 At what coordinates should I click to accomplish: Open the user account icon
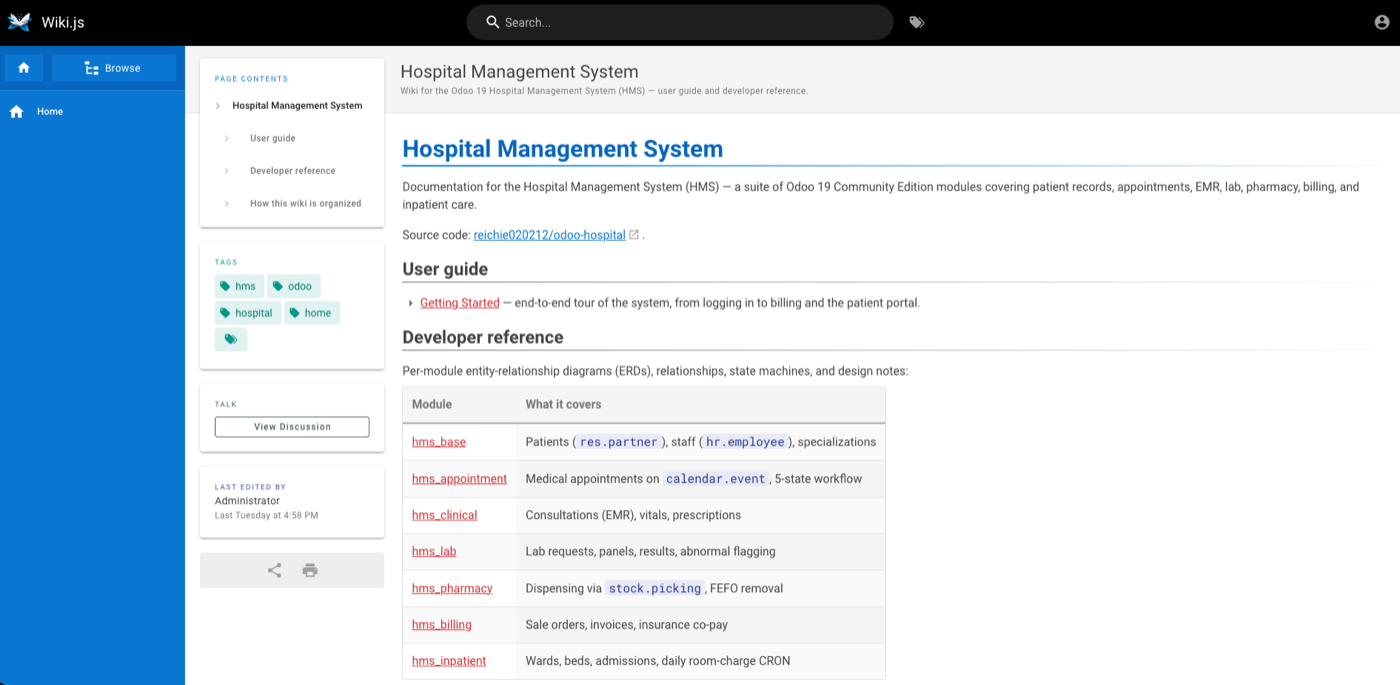tap(1383, 22)
